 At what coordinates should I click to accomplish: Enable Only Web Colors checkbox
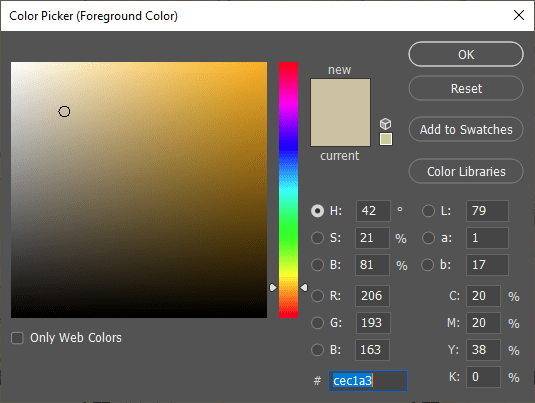pos(17,338)
